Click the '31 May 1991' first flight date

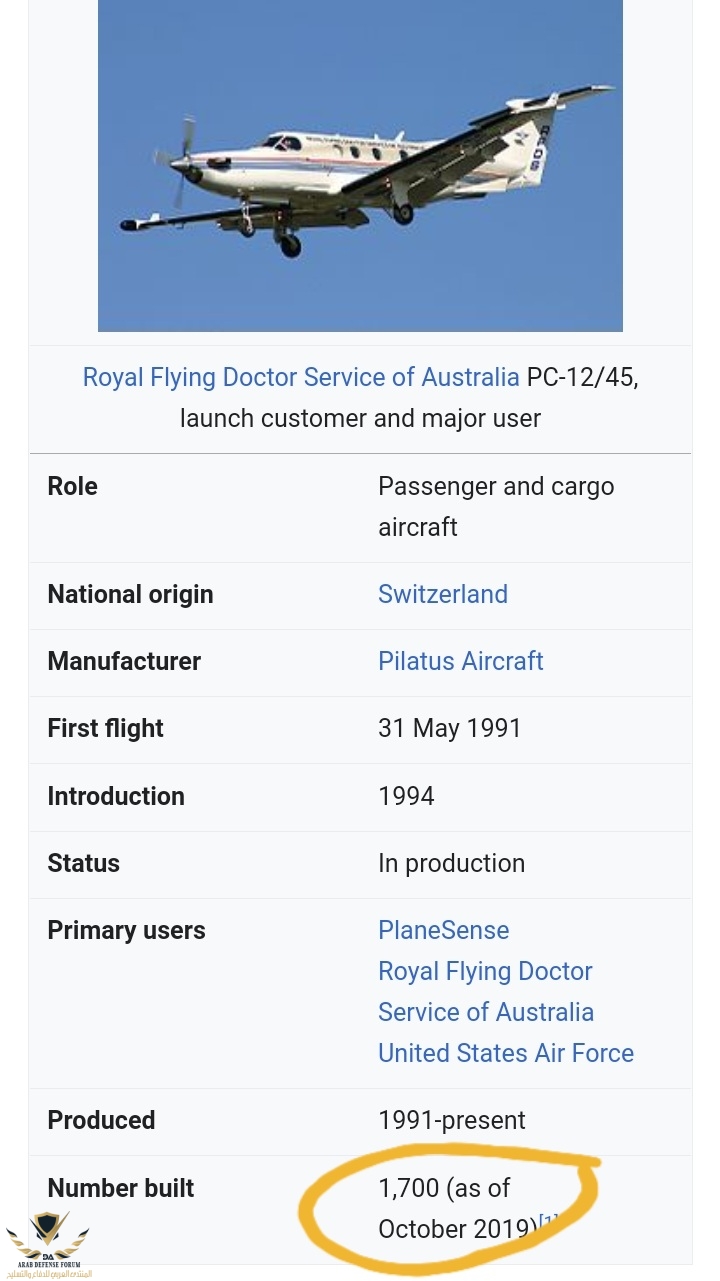pyautogui.click(x=450, y=728)
